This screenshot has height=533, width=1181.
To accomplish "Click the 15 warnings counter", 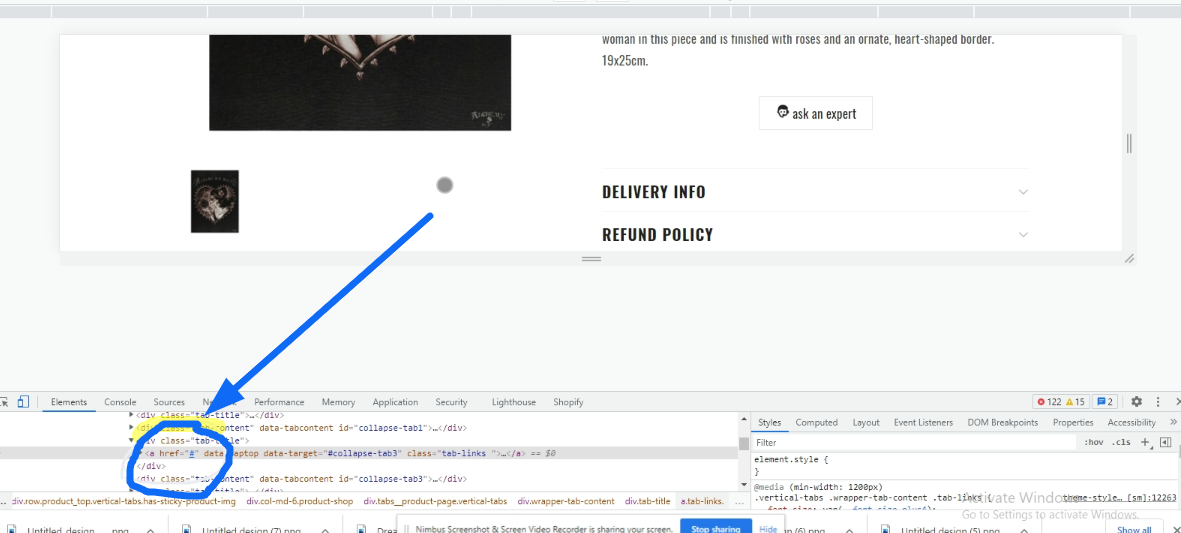I will (1075, 402).
